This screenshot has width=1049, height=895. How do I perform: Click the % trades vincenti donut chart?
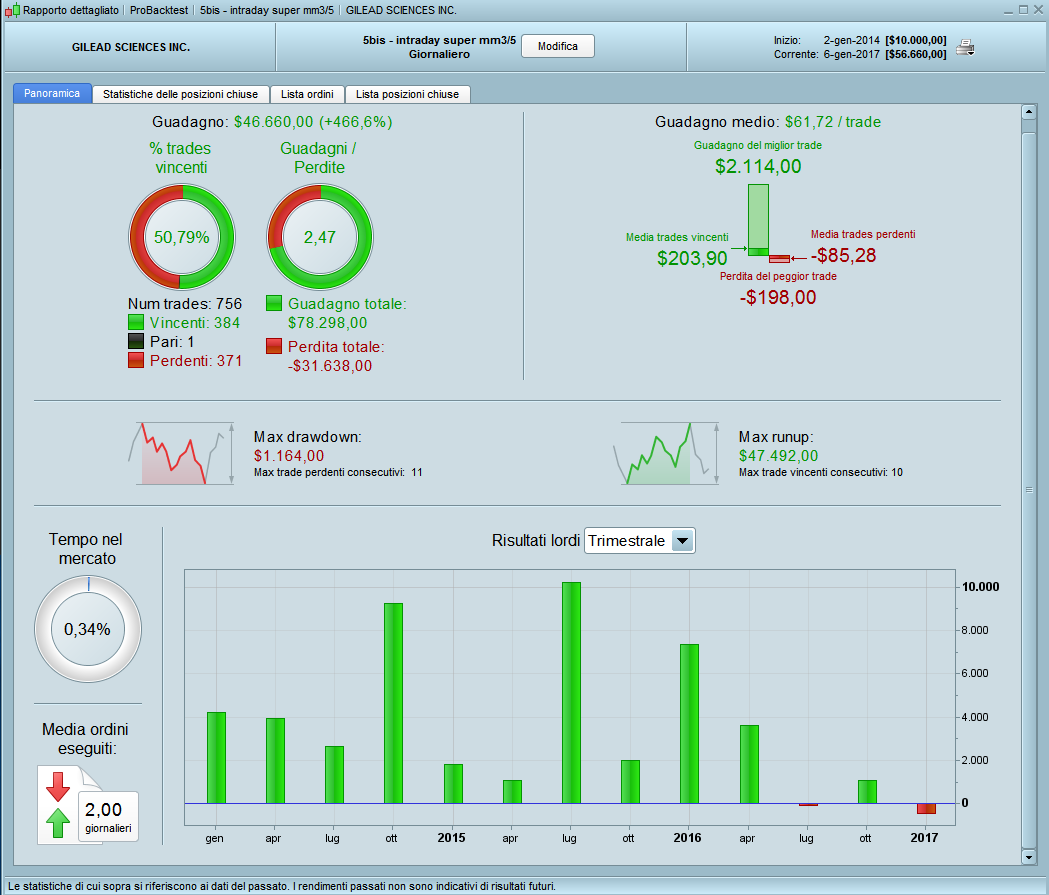182,237
